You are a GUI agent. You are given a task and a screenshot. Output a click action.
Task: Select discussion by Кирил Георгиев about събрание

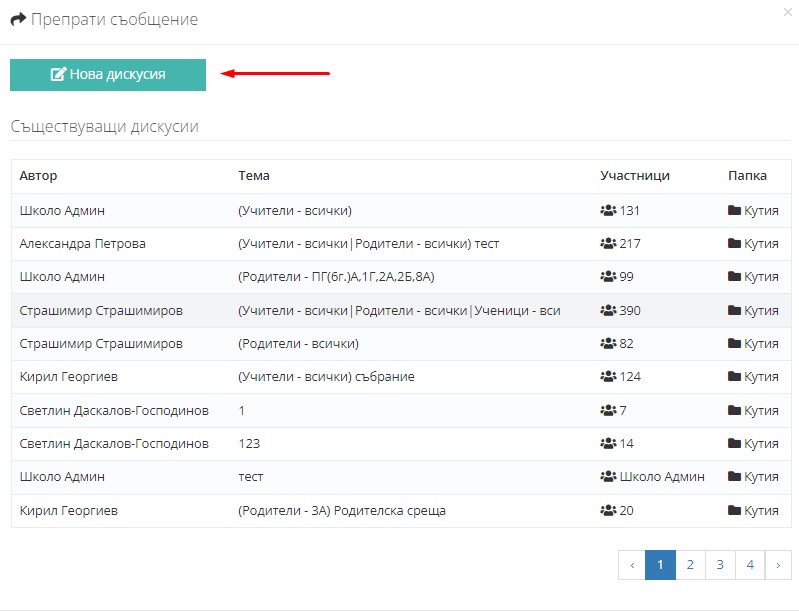click(401, 377)
